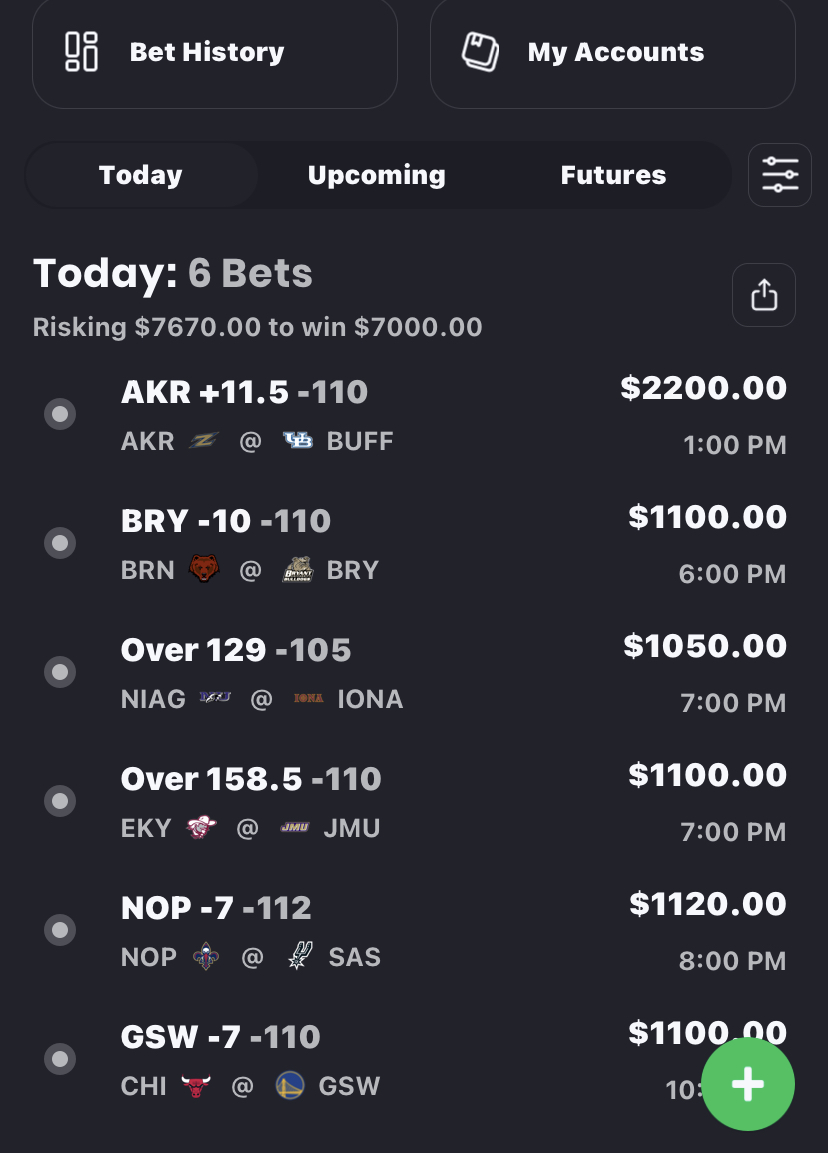This screenshot has height=1153, width=828.
Task: Switch to the Futures tab
Action: [x=613, y=175]
